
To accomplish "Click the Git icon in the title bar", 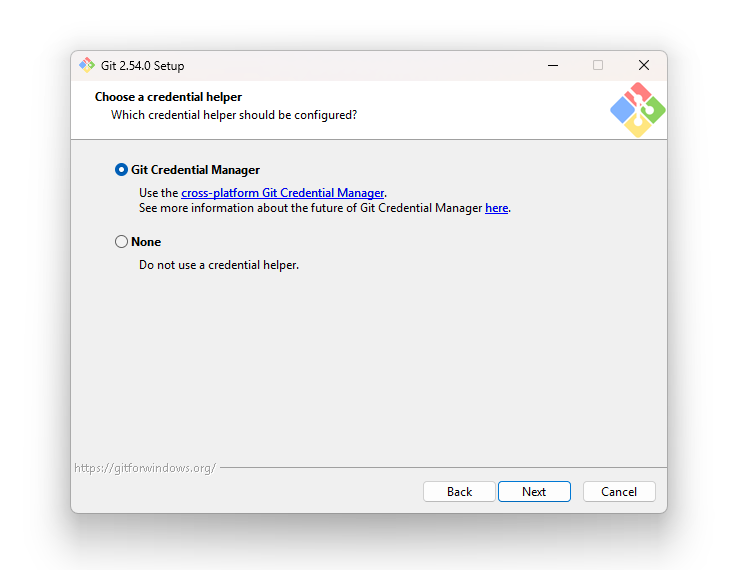I will (87, 65).
